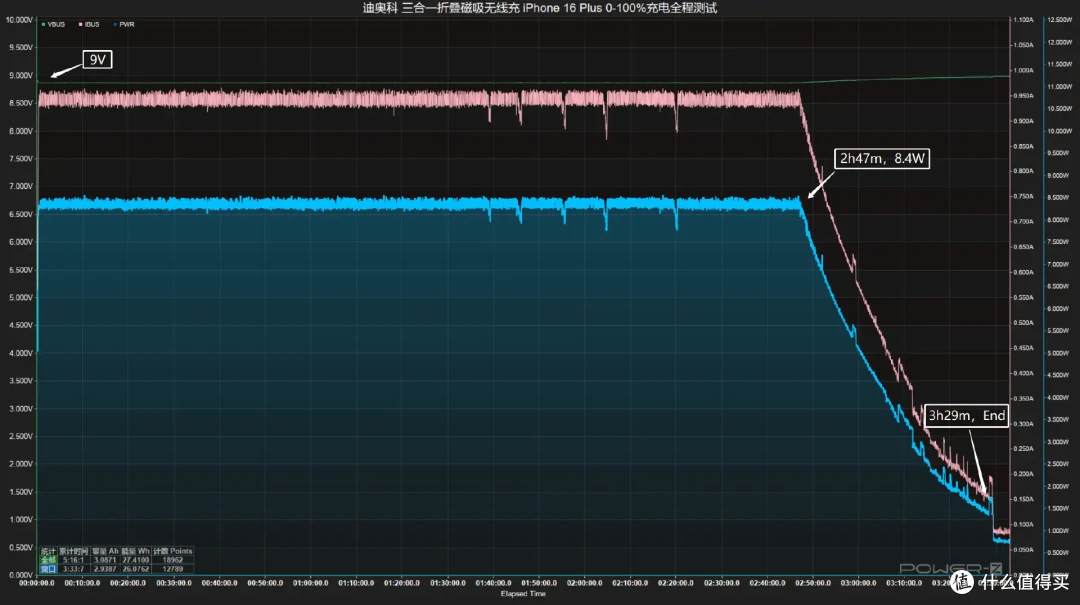The width and height of the screenshot is (1080, 605).
Task: Select the green 全部 row label in stats table
Action: tap(48, 560)
